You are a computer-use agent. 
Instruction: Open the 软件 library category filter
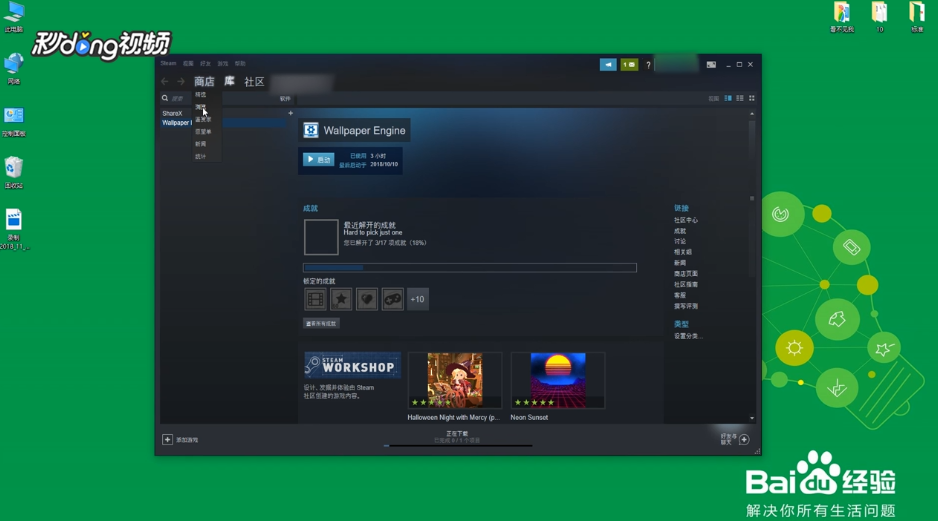pos(285,99)
